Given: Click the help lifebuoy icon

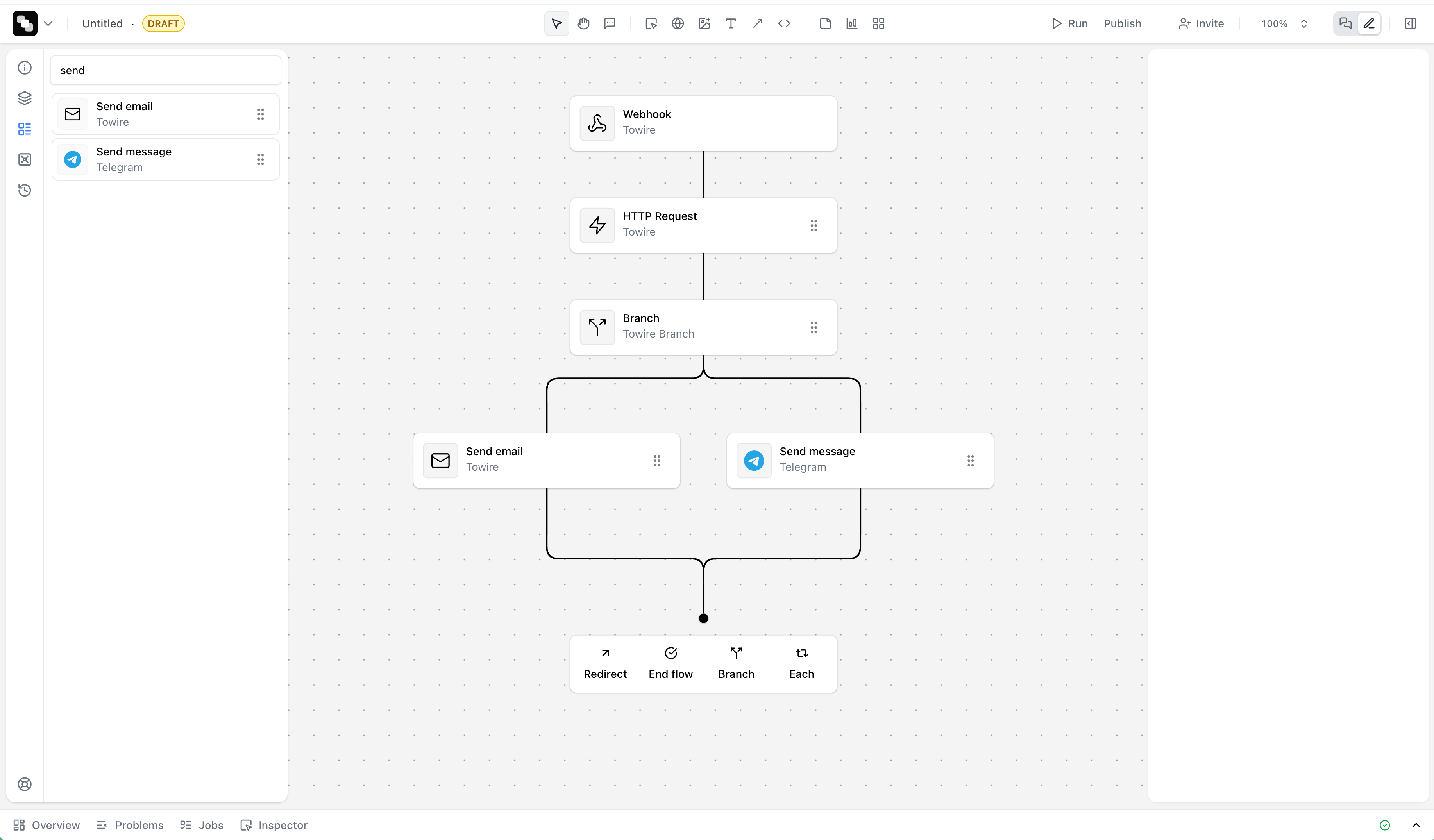Looking at the screenshot, I should (x=25, y=784).
